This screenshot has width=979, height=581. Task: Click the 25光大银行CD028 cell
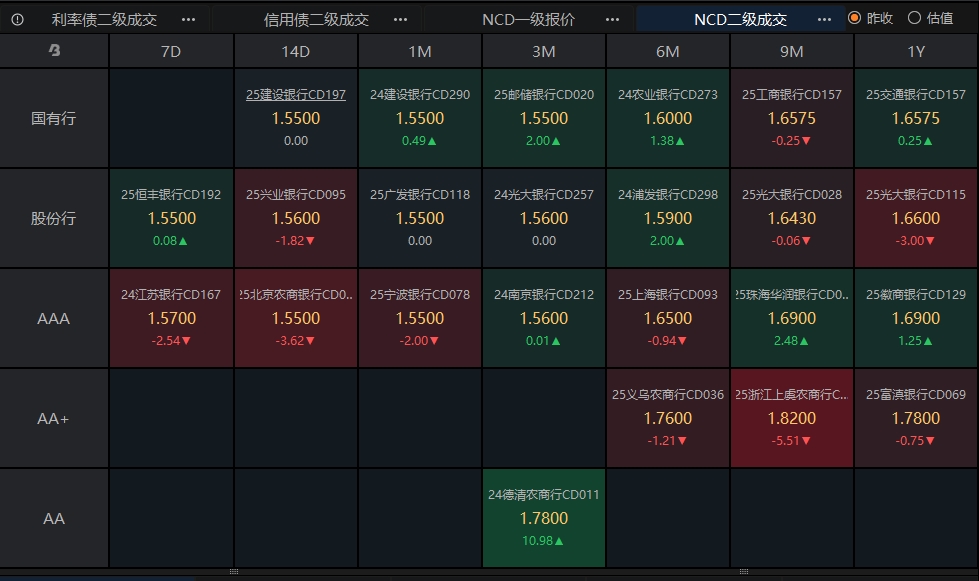792,218
